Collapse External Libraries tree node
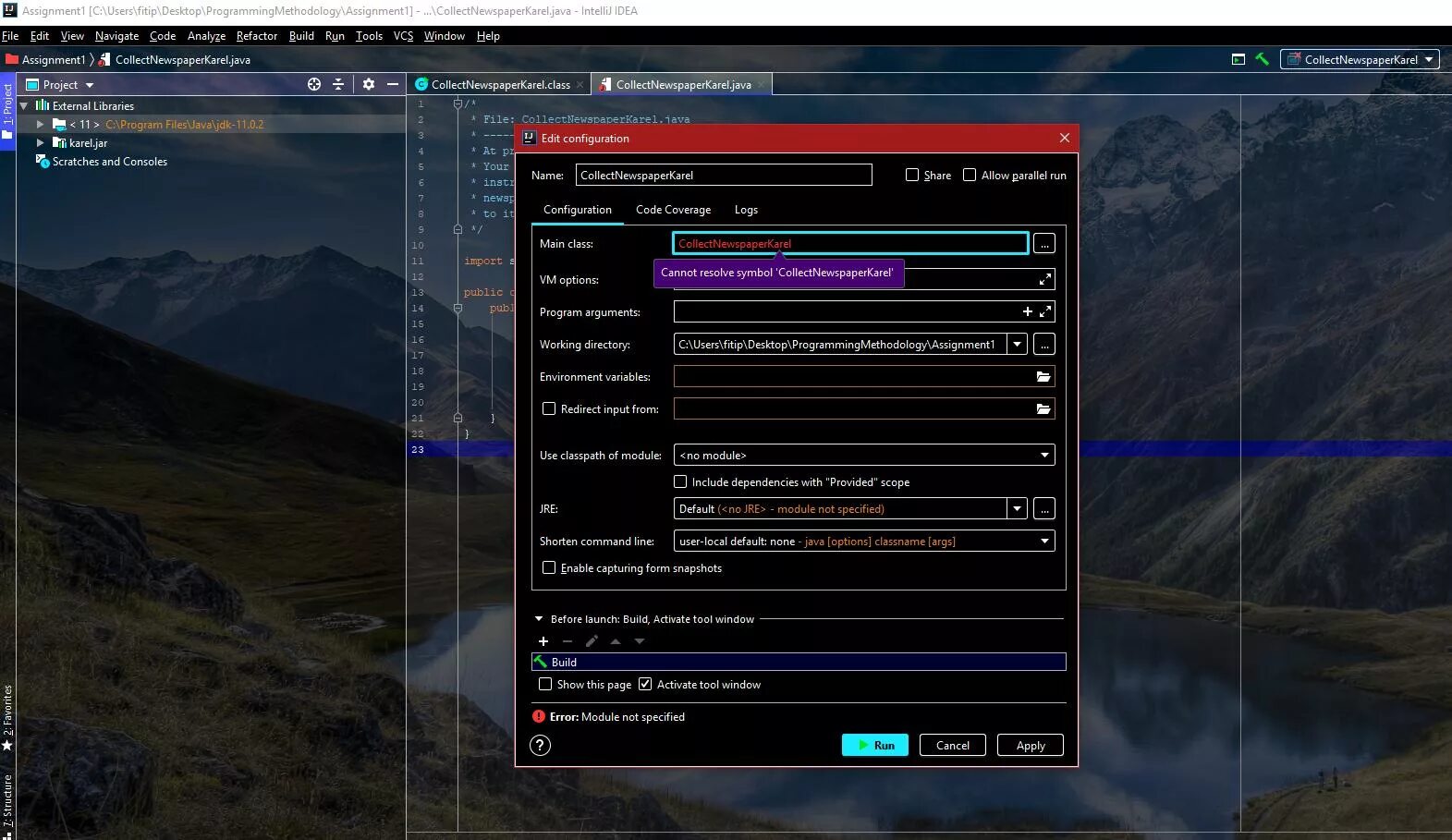The height and width of the screenshot is (840, 1452). coord(24,105)
